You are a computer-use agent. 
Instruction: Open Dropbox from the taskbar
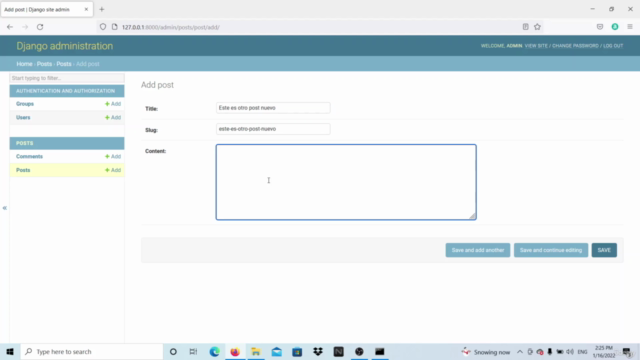318,351
